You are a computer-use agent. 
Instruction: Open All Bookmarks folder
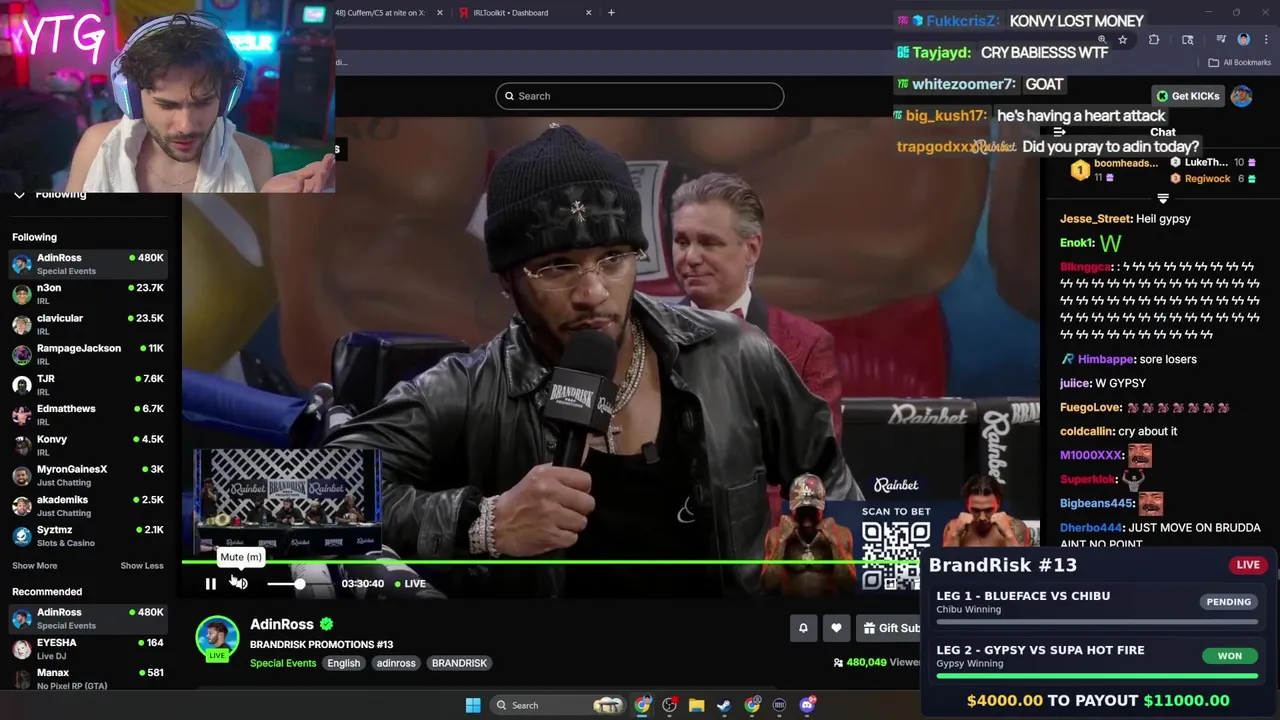pos(1240,62)
